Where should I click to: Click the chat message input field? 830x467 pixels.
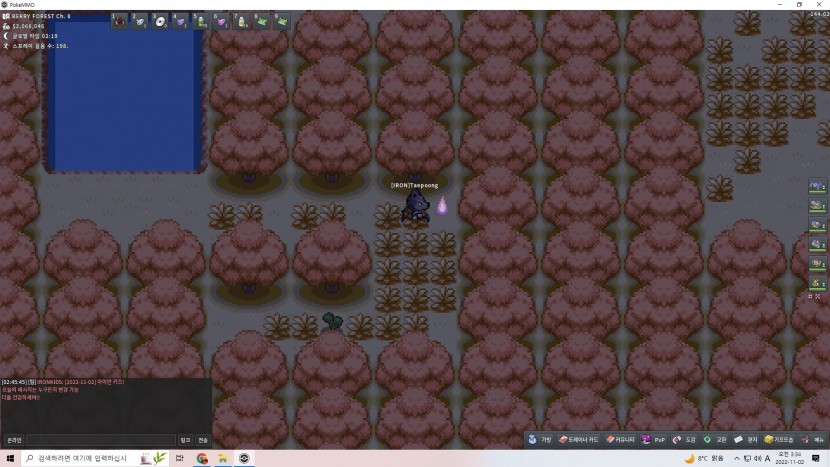click(101, 440)
